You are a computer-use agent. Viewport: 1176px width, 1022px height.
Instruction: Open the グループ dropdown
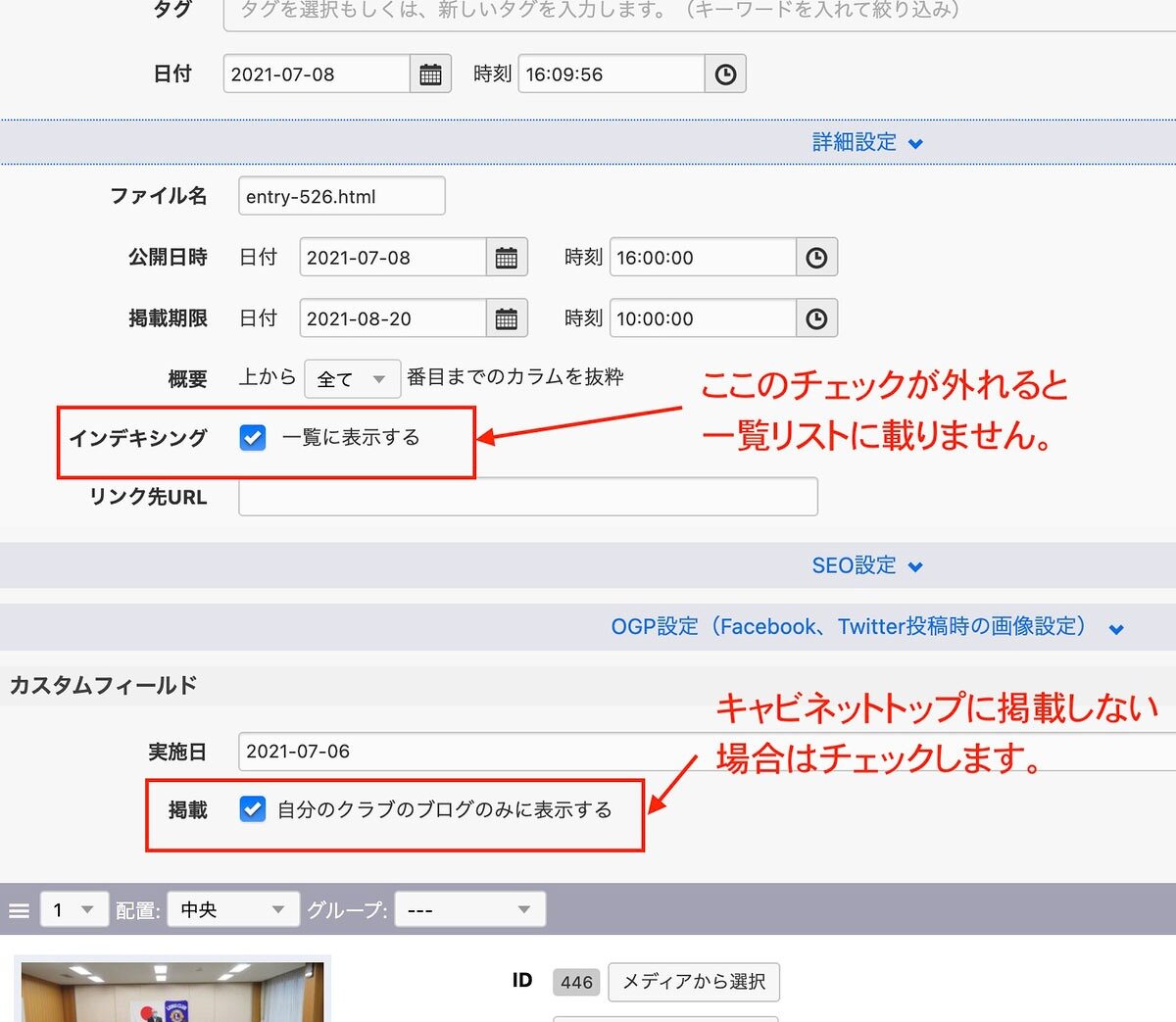469,910
